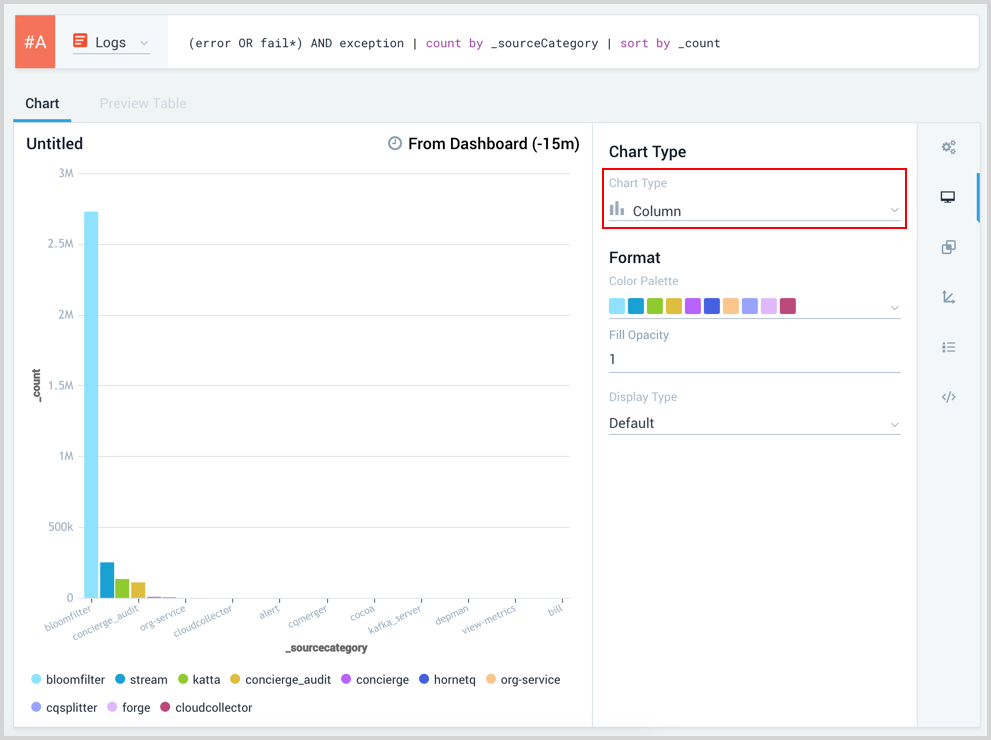Click the clock icon beside From Dashboard
This screenshot has height=740, width=991.
point(395,144)
